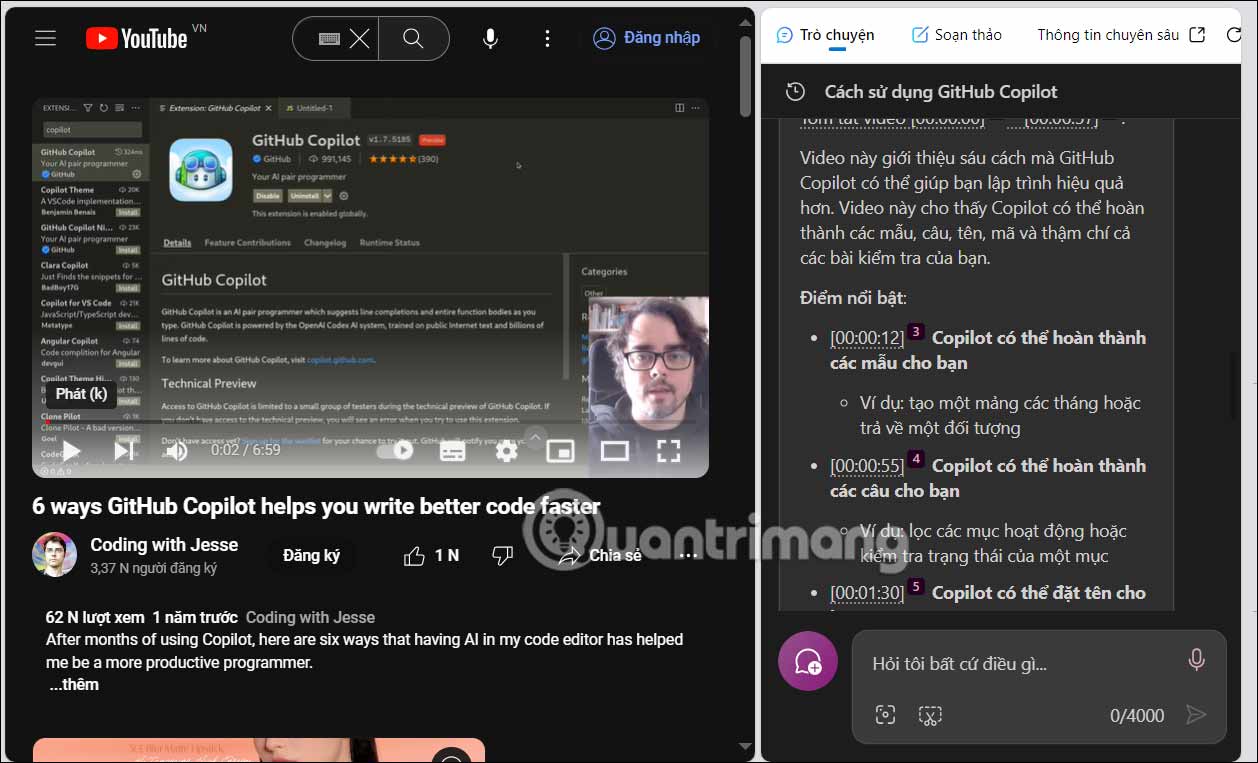Switch to theater mode
The image size is (1258, 763).
click(614, 451)
